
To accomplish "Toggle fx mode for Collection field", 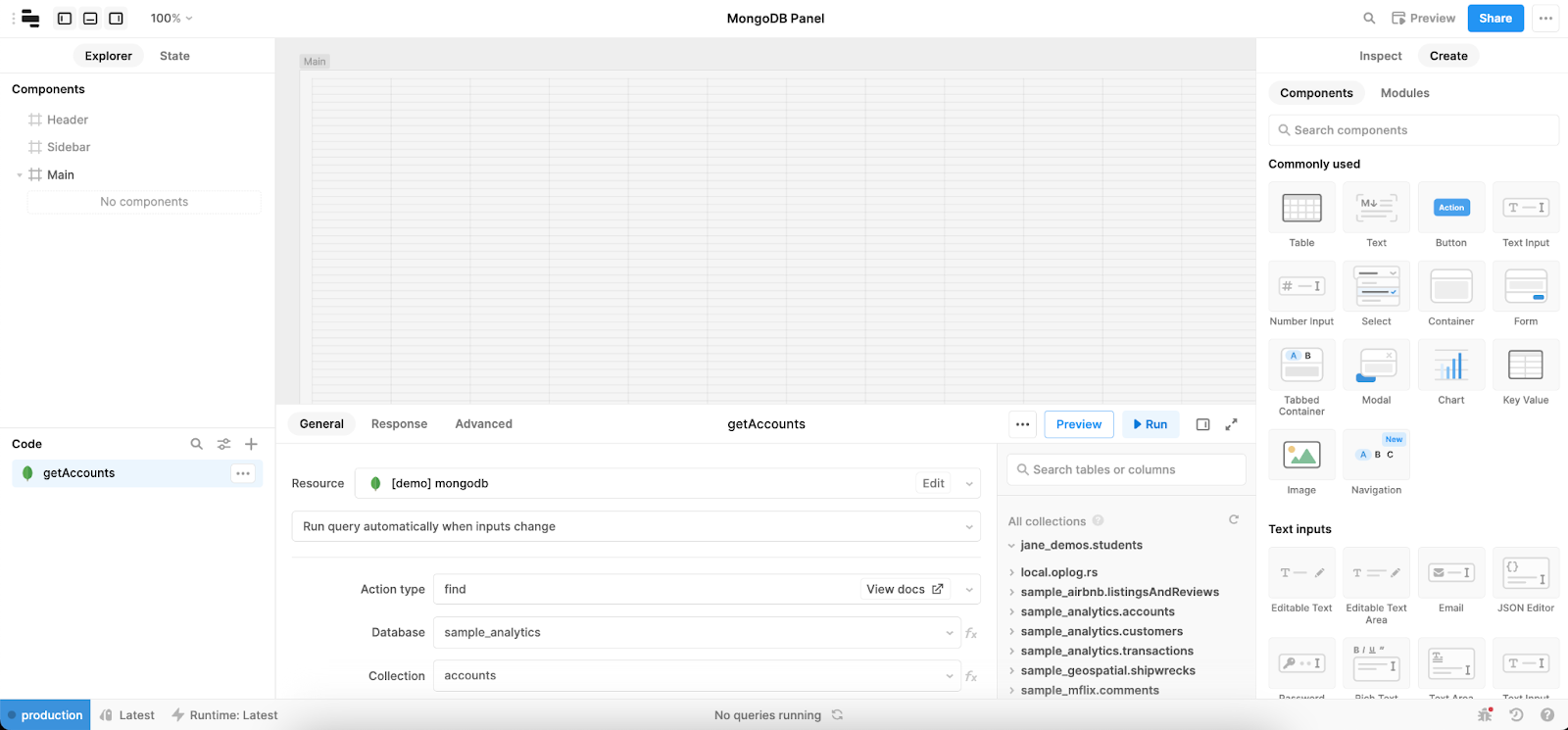I will (x=971, y=676).
